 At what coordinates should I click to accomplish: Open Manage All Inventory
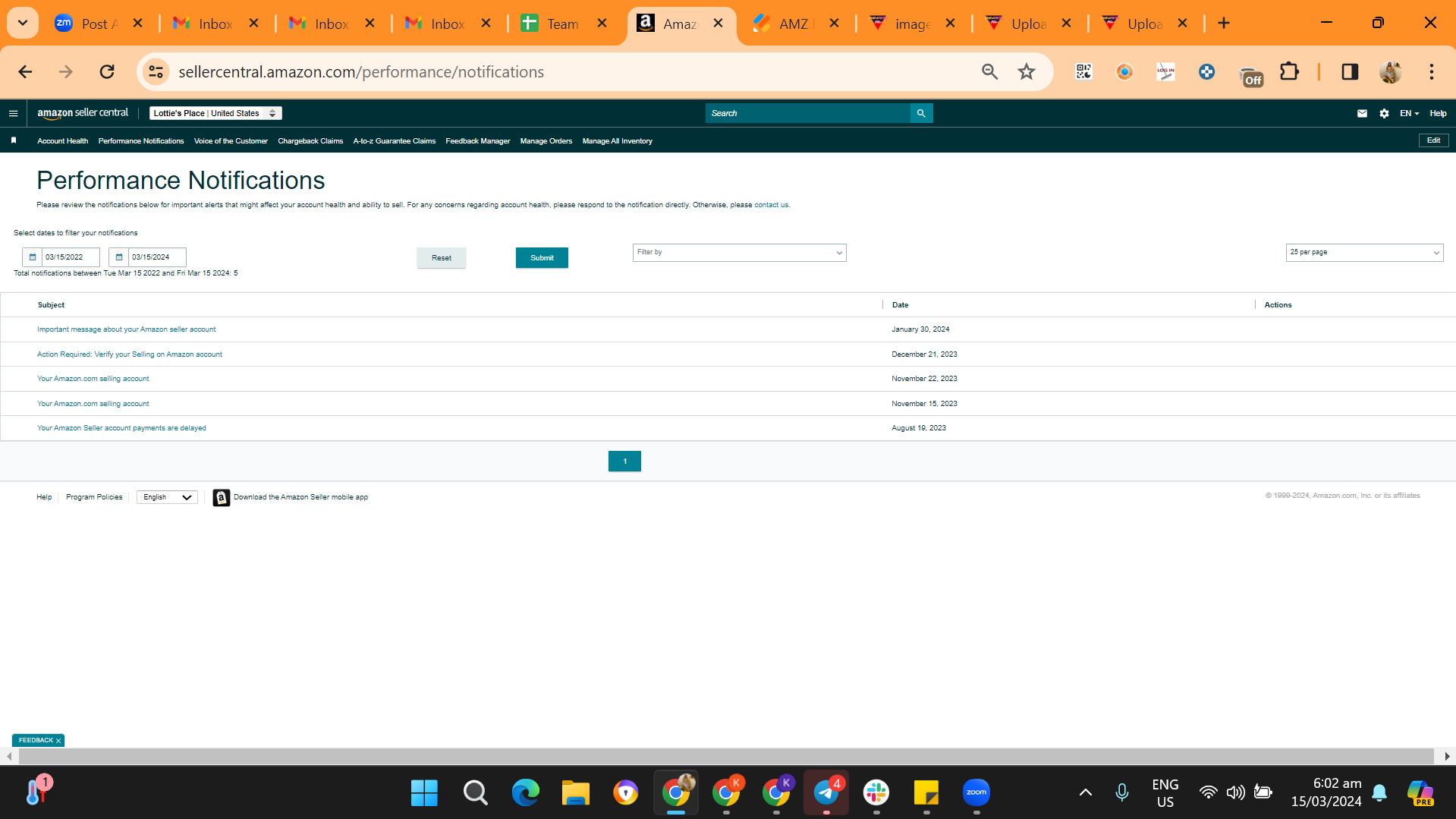click(x=618, y=141)
